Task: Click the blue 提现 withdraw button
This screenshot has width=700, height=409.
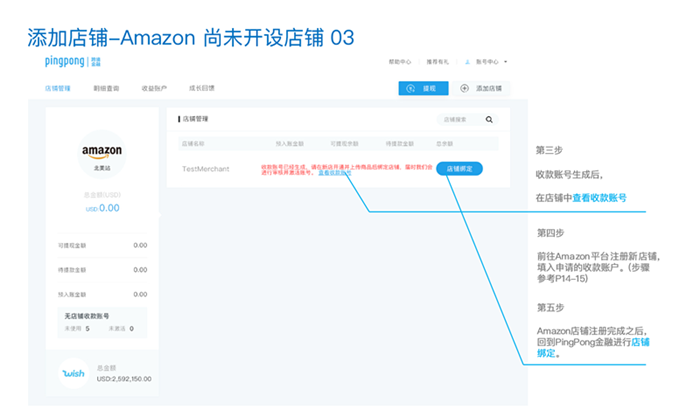Action: pos(423,88)
